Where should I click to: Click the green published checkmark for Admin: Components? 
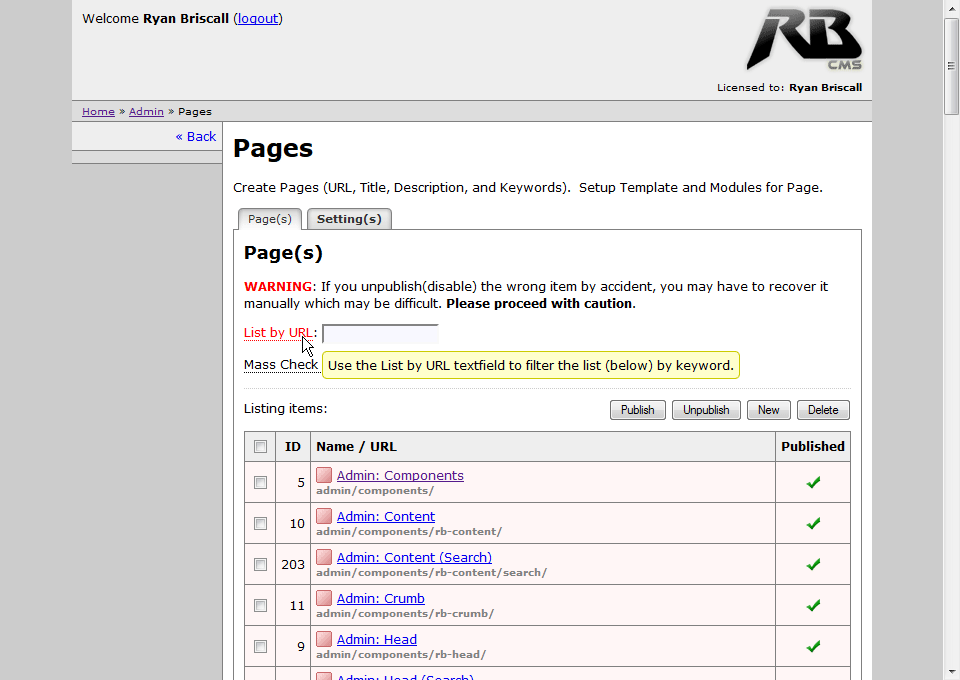pyautogui.click(x=813, y=482)
